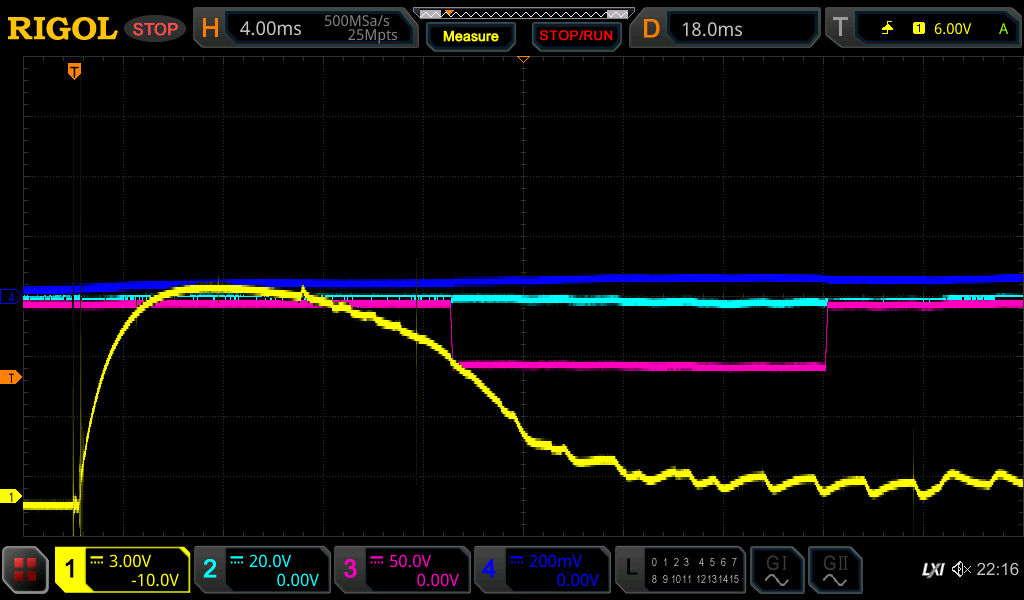Click the orange trigger position T marker at top-left
The height and width of the screenshot is (600, 1024).
(x=74, y=71)
